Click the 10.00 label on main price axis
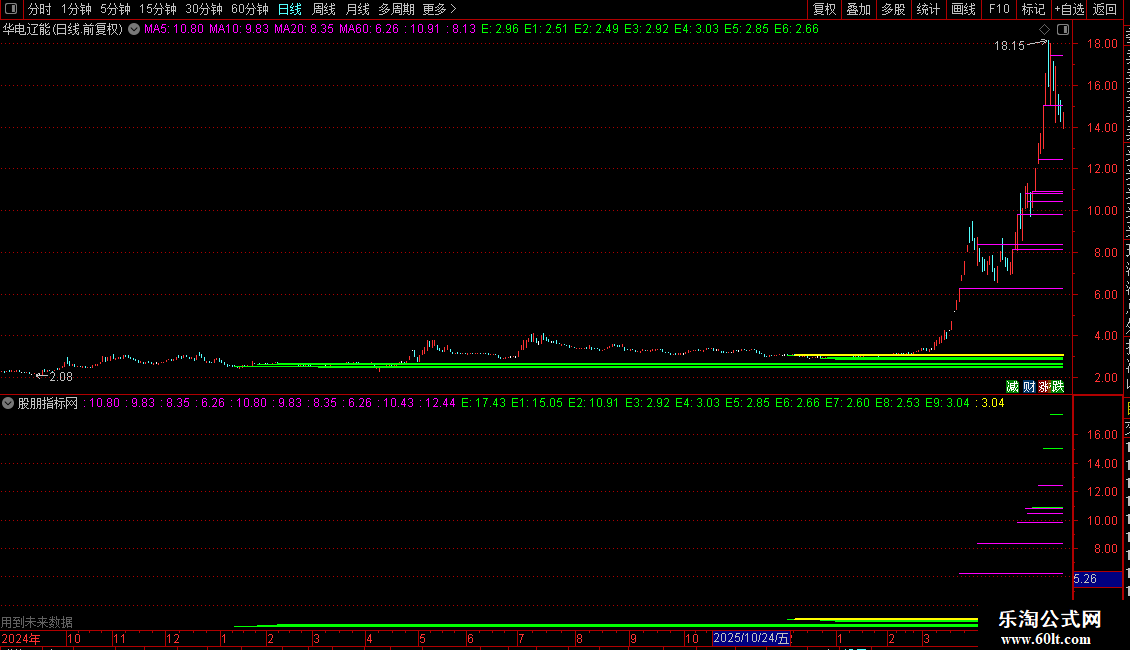The height and width of the screenshot is (650, 1130). [x=1102, y=211]
